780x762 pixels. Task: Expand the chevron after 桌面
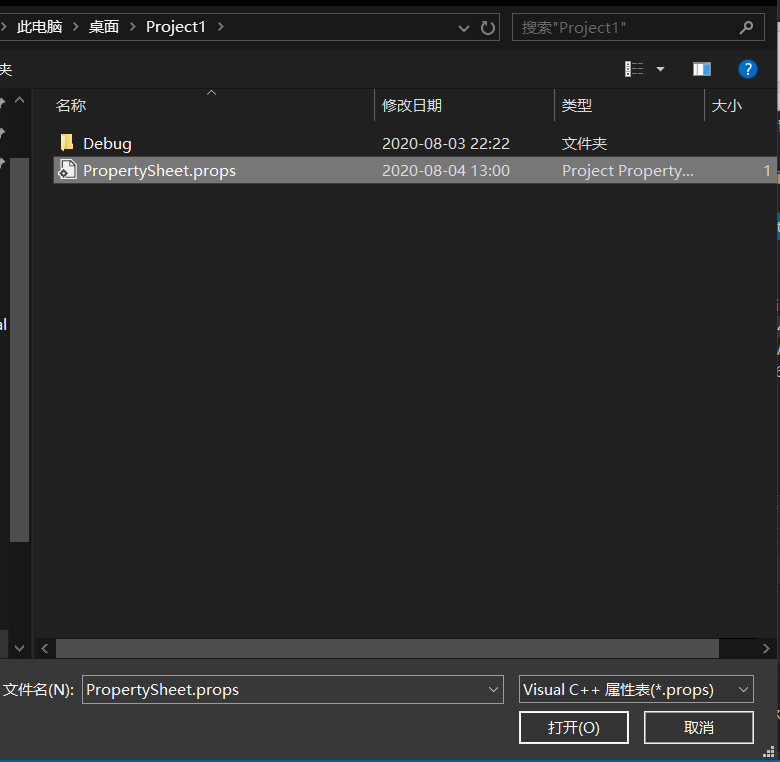(133, 27)
